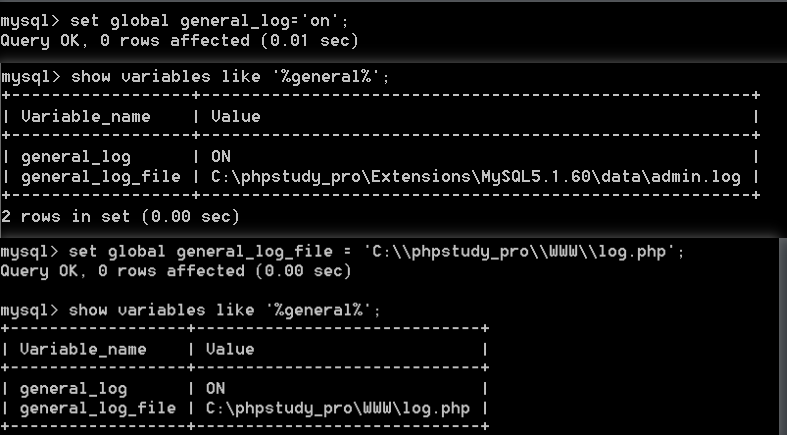Click the Variable_name header in first table
Screen dimensions: 787x435
[x=86, y=117]
